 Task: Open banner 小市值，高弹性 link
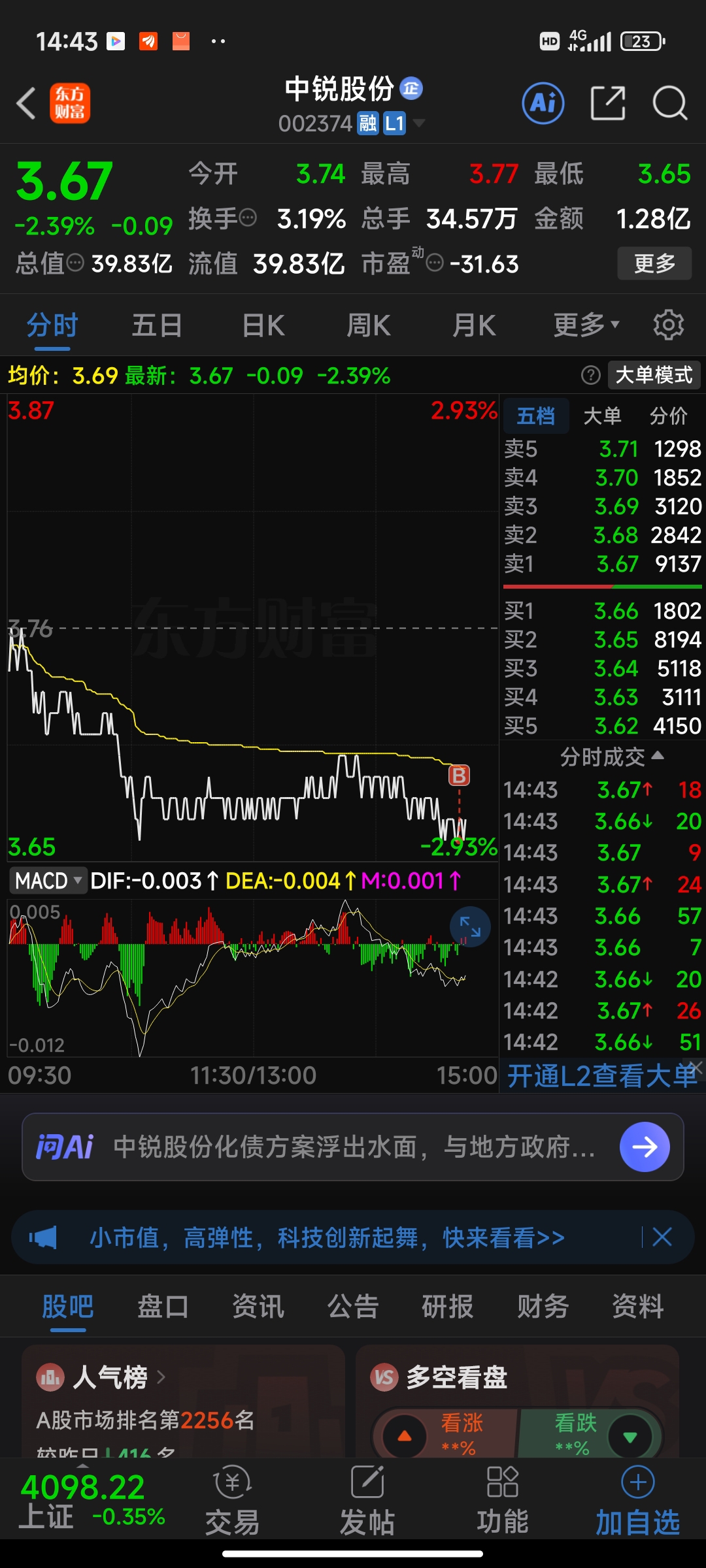point(327,1237)
